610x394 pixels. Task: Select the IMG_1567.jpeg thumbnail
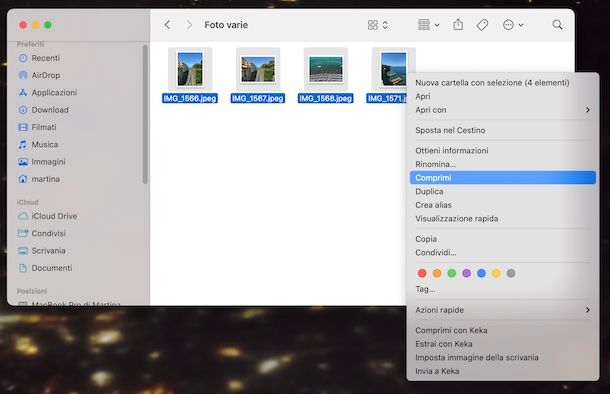tap(258, 69)
